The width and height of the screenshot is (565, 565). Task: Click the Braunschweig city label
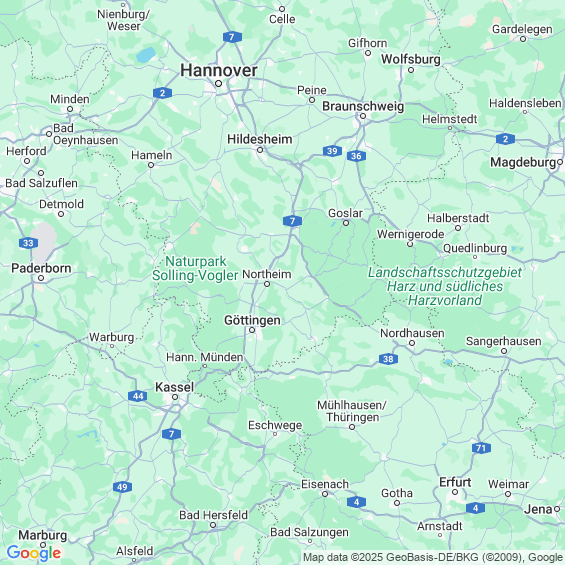point(363,106)
